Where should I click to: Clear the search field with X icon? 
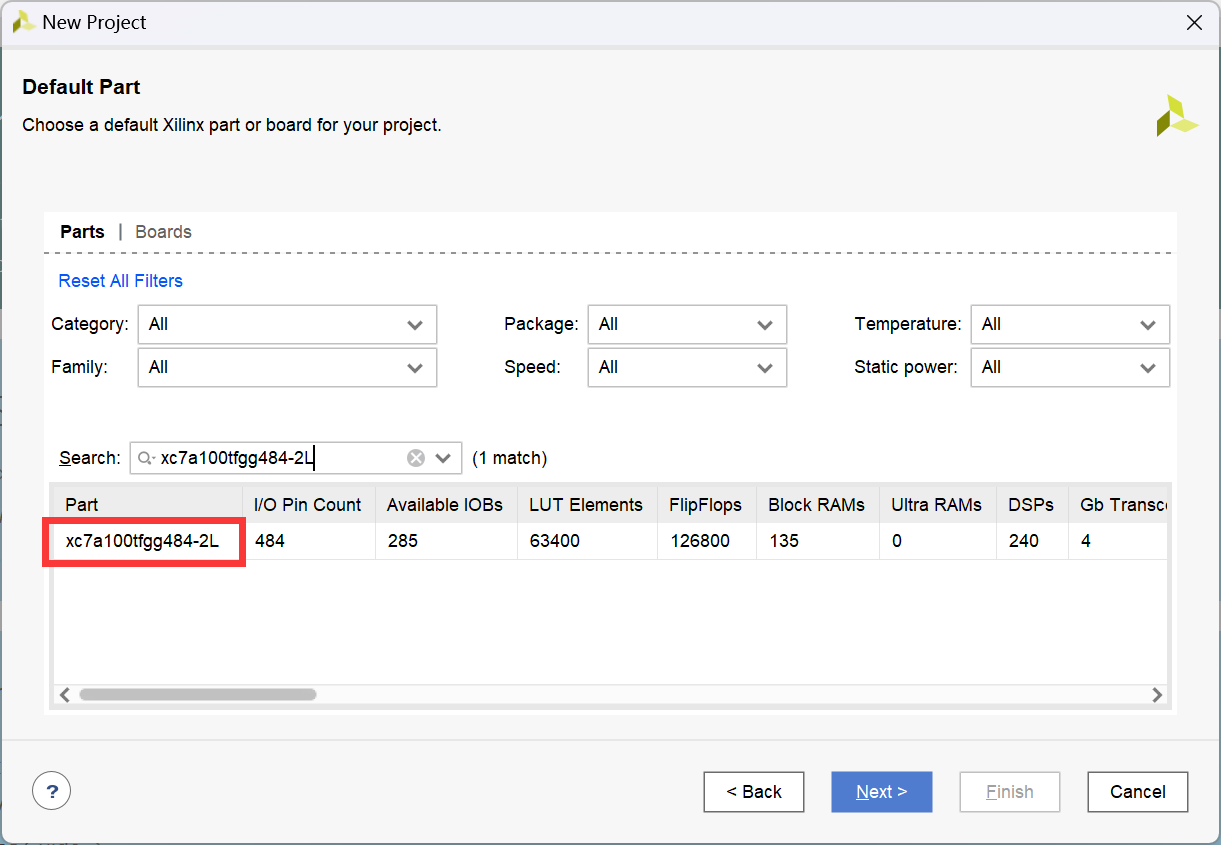[x=416, y=458]
